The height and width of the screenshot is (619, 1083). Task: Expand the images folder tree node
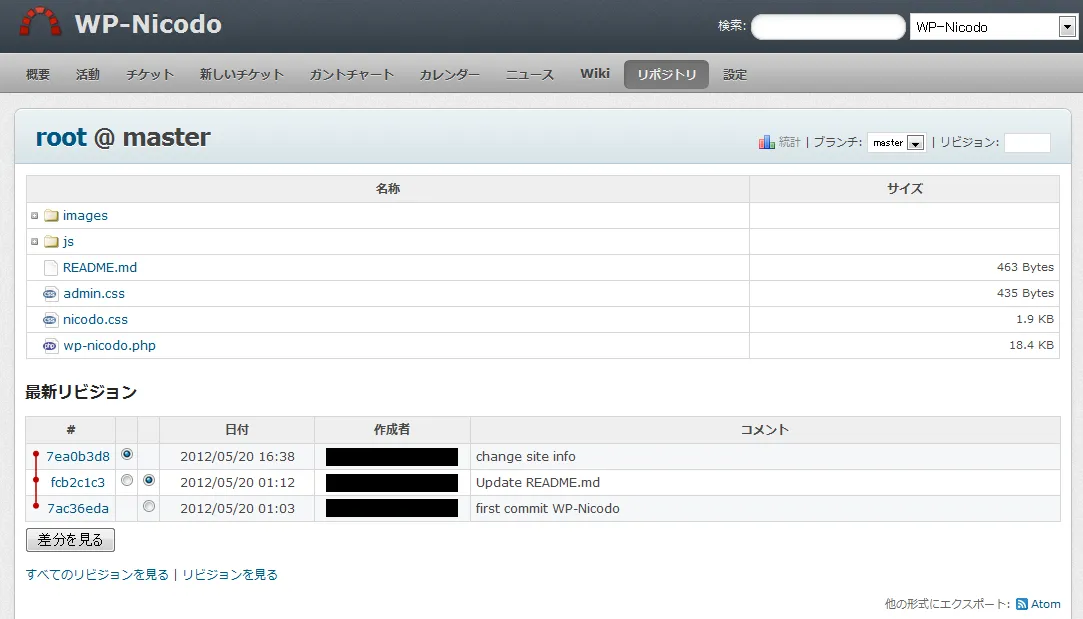coord(36,215)
